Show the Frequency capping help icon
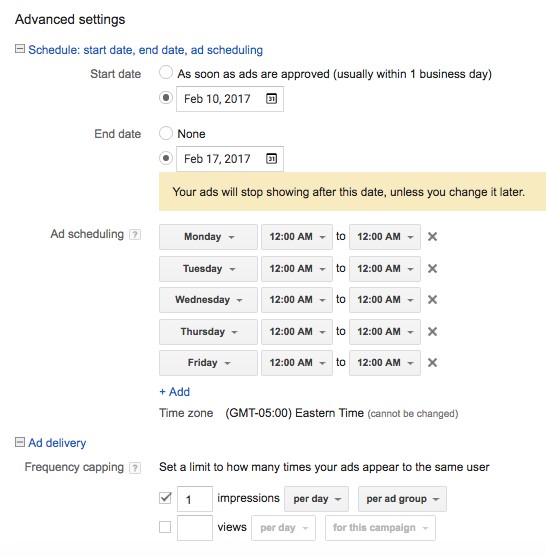This screenshot has width=546, height=556. [x=135, y=468]
